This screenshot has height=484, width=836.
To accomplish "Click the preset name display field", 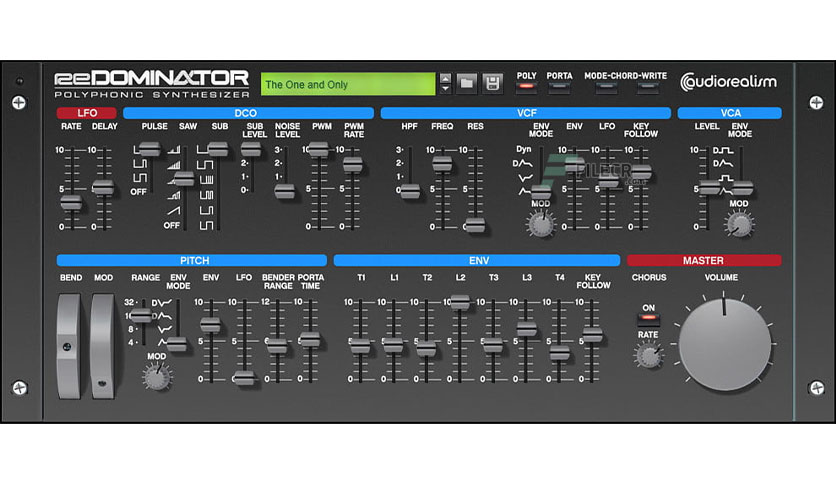I will coord(348,84).
